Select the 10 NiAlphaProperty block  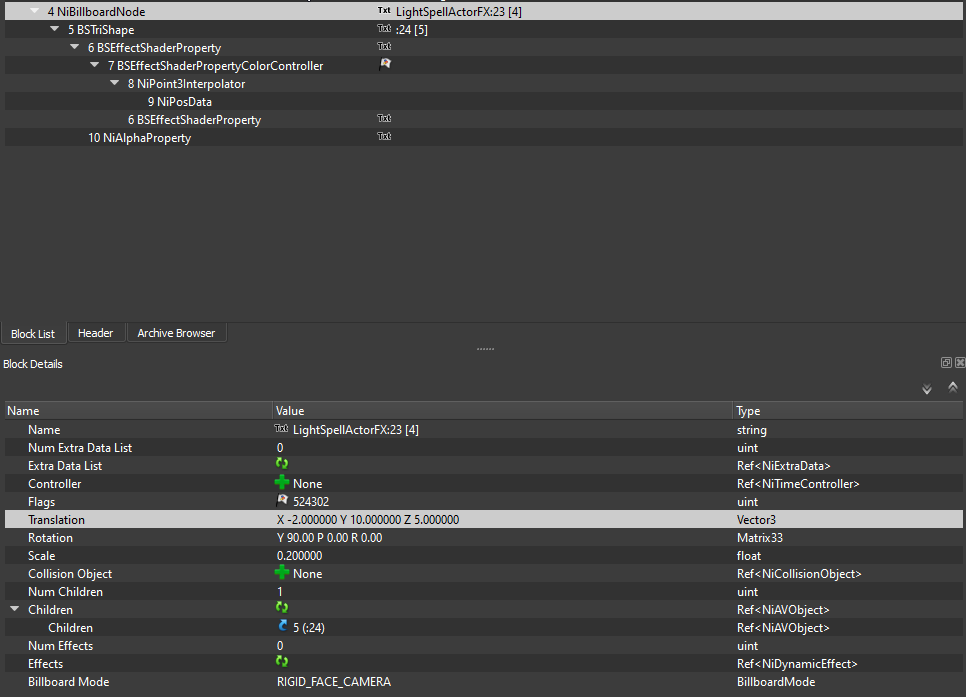point(139,137)
